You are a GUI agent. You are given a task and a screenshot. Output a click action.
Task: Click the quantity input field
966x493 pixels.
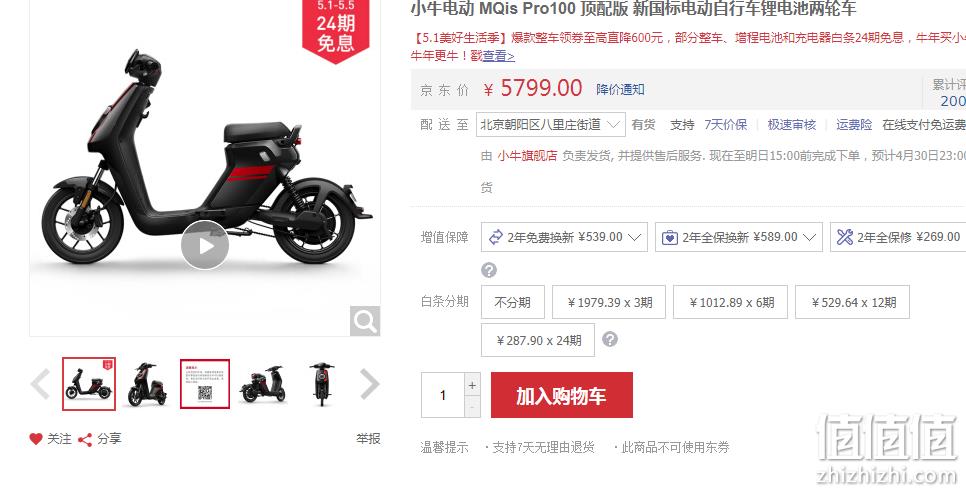point(442,395)
